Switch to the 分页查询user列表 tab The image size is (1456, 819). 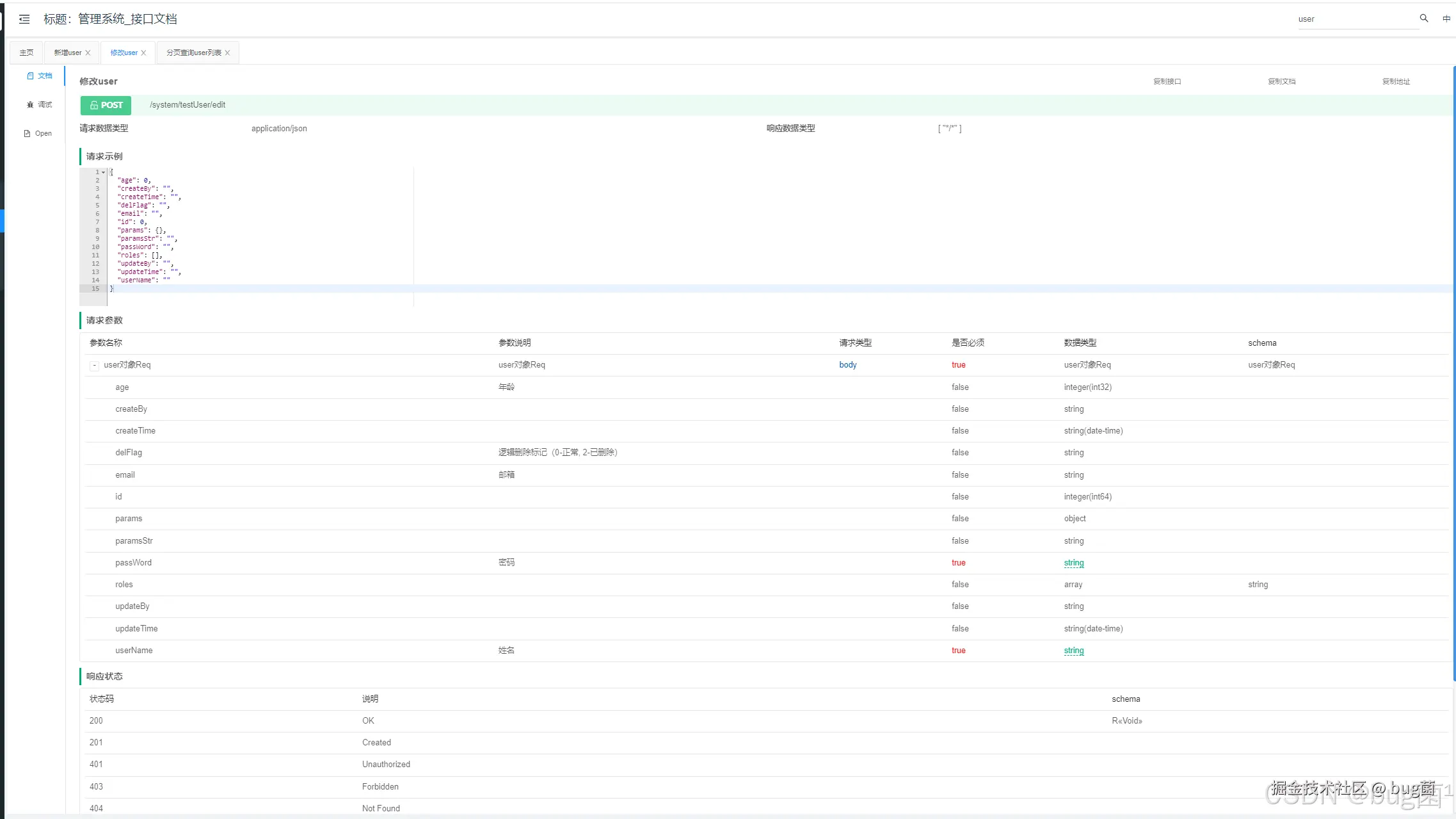click(x=193, y=53)
